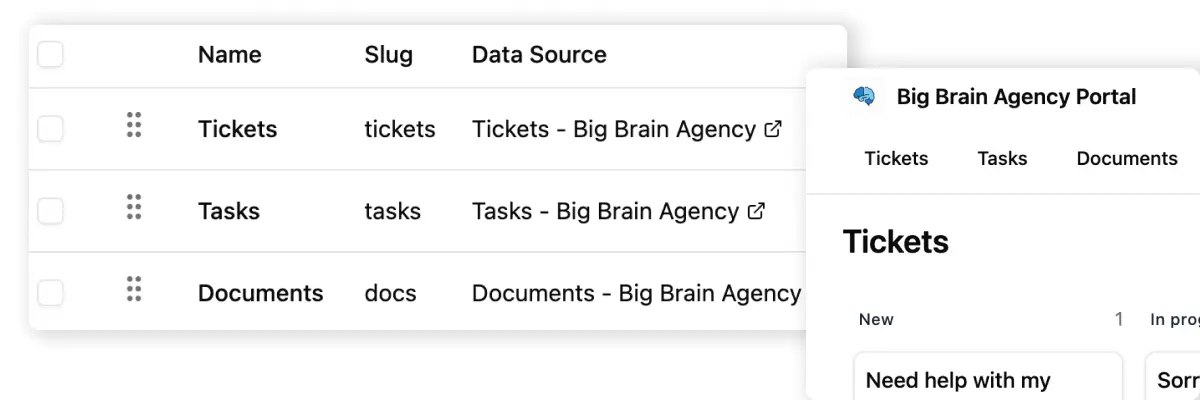Open the "Need help with my" ticket card
The width and height of the screenshot is (1200, 400).
988,378
